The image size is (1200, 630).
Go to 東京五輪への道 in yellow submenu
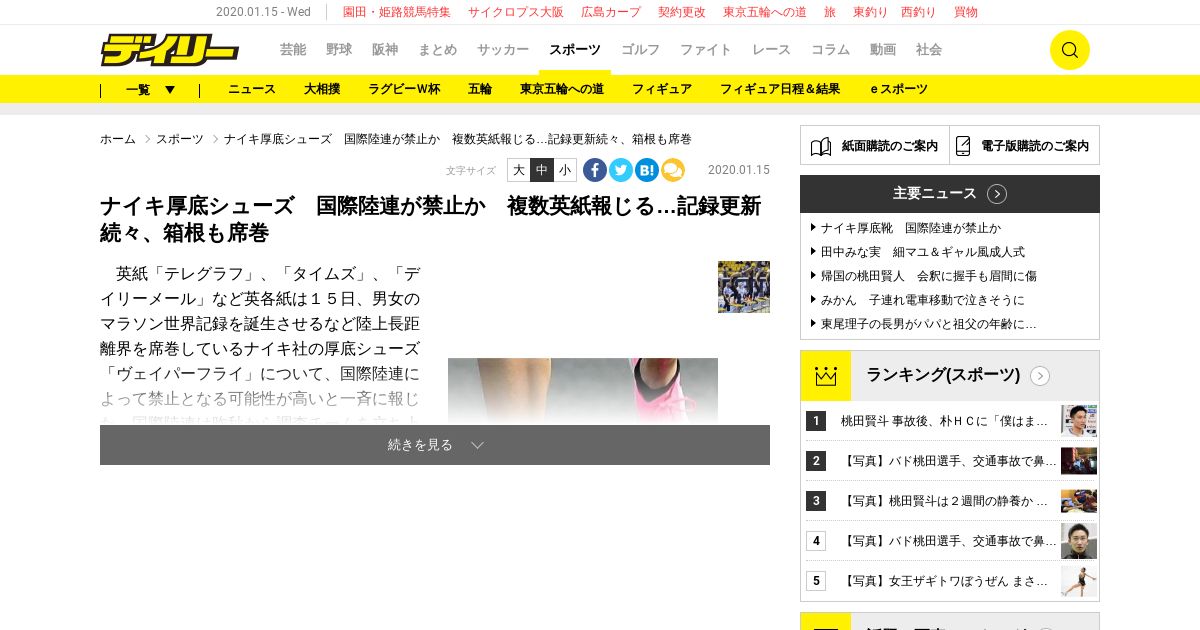pos(562,89)
